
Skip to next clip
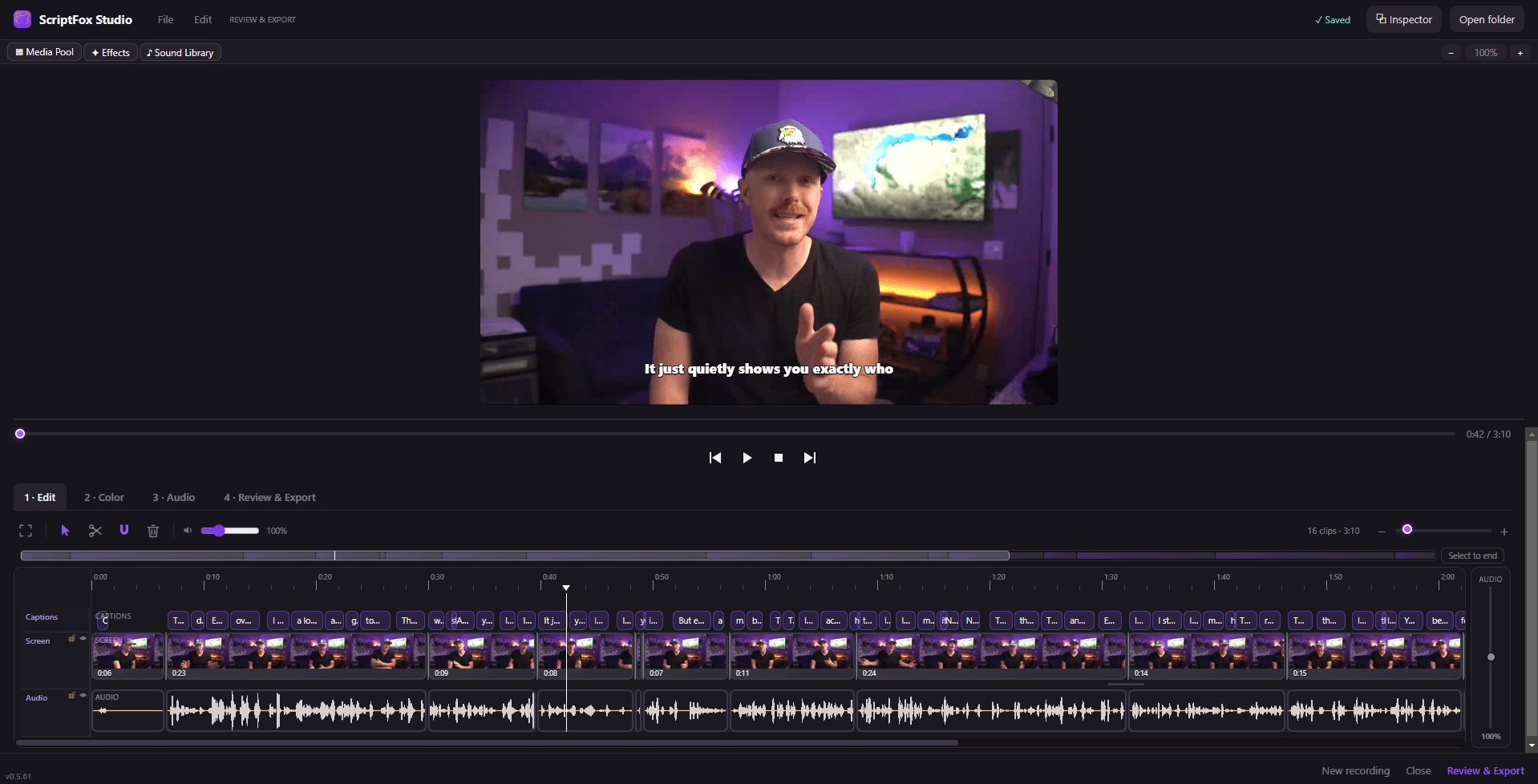[x=810, y=458]
